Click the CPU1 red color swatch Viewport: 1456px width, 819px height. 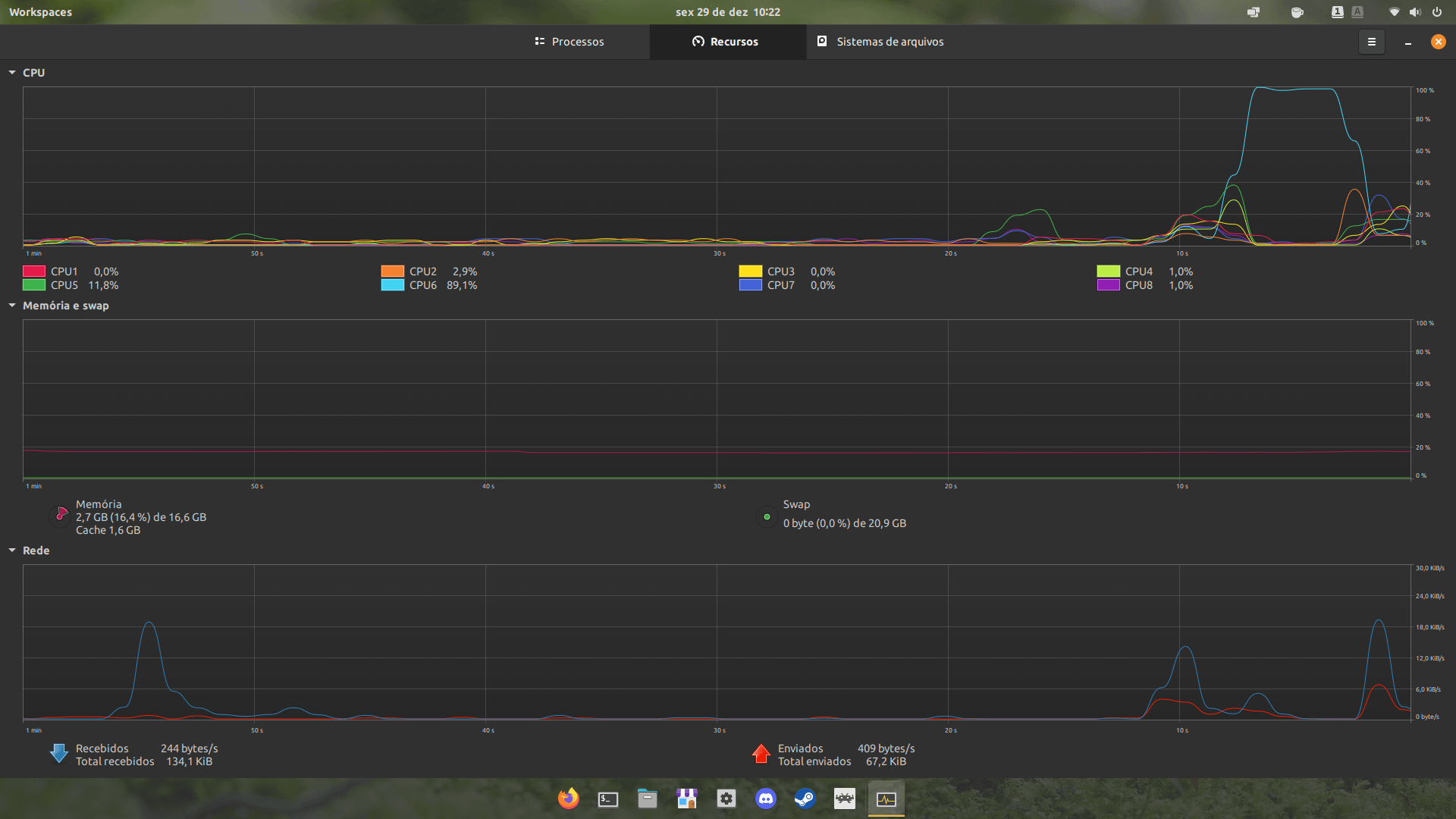(x=34, y=271)
